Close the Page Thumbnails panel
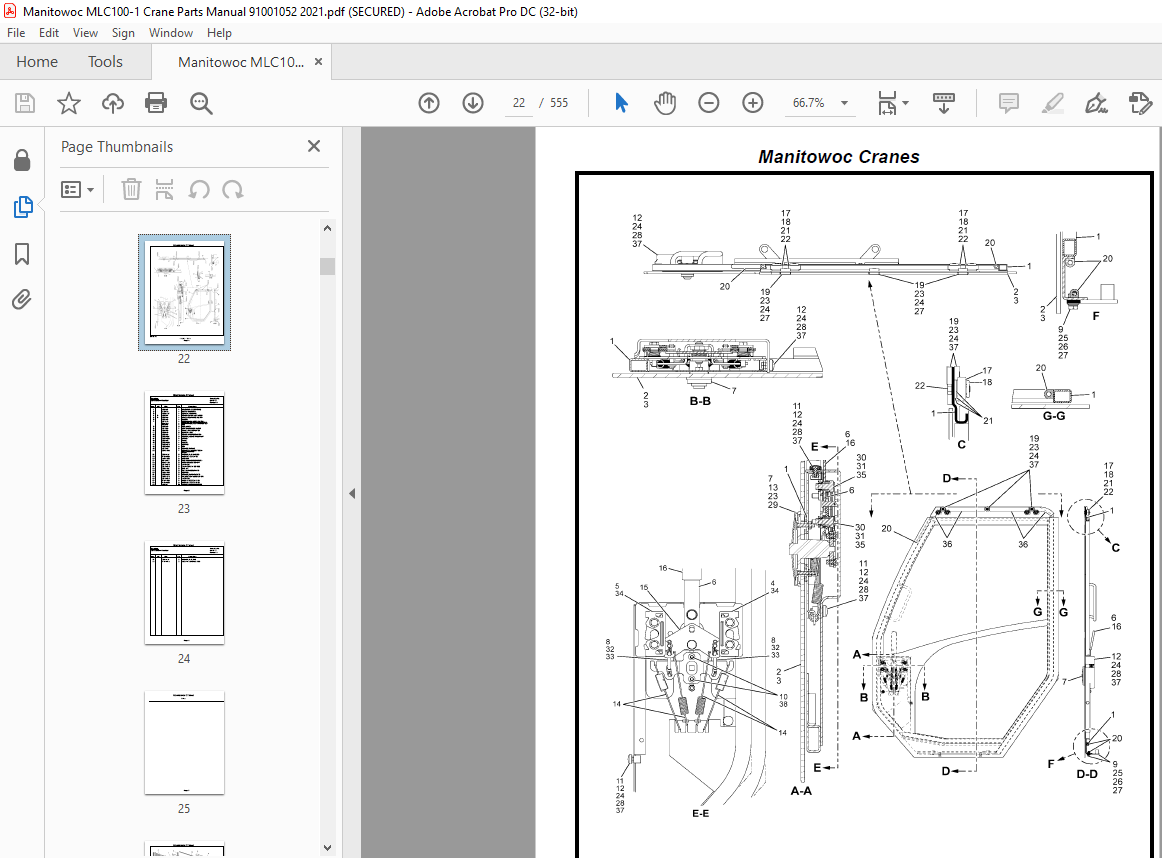The width and height of the screenshot is (1162, 858). click(314, 146)
